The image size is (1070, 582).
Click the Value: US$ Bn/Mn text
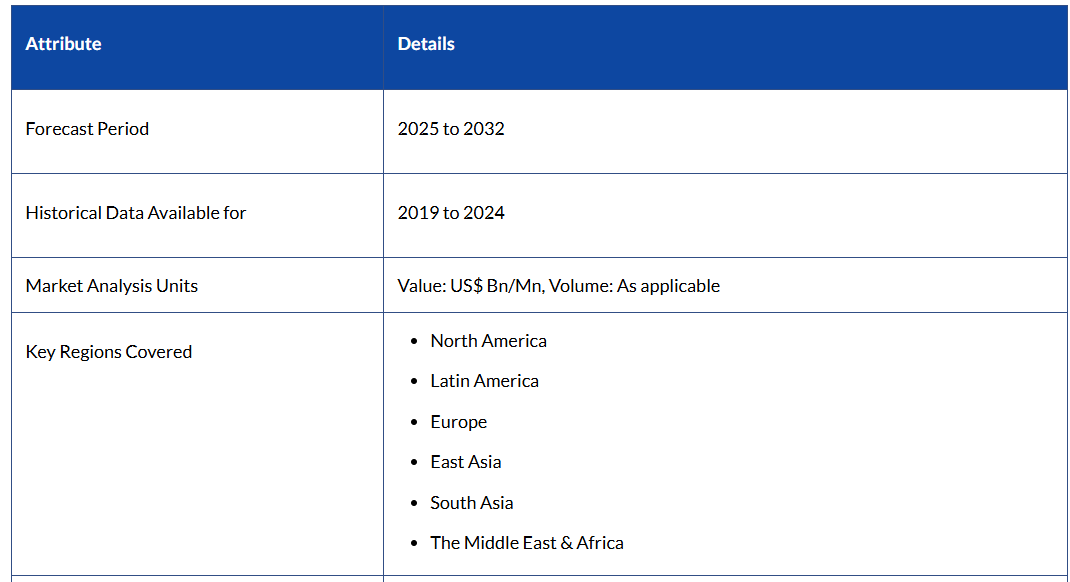click(x=470, y=286)
